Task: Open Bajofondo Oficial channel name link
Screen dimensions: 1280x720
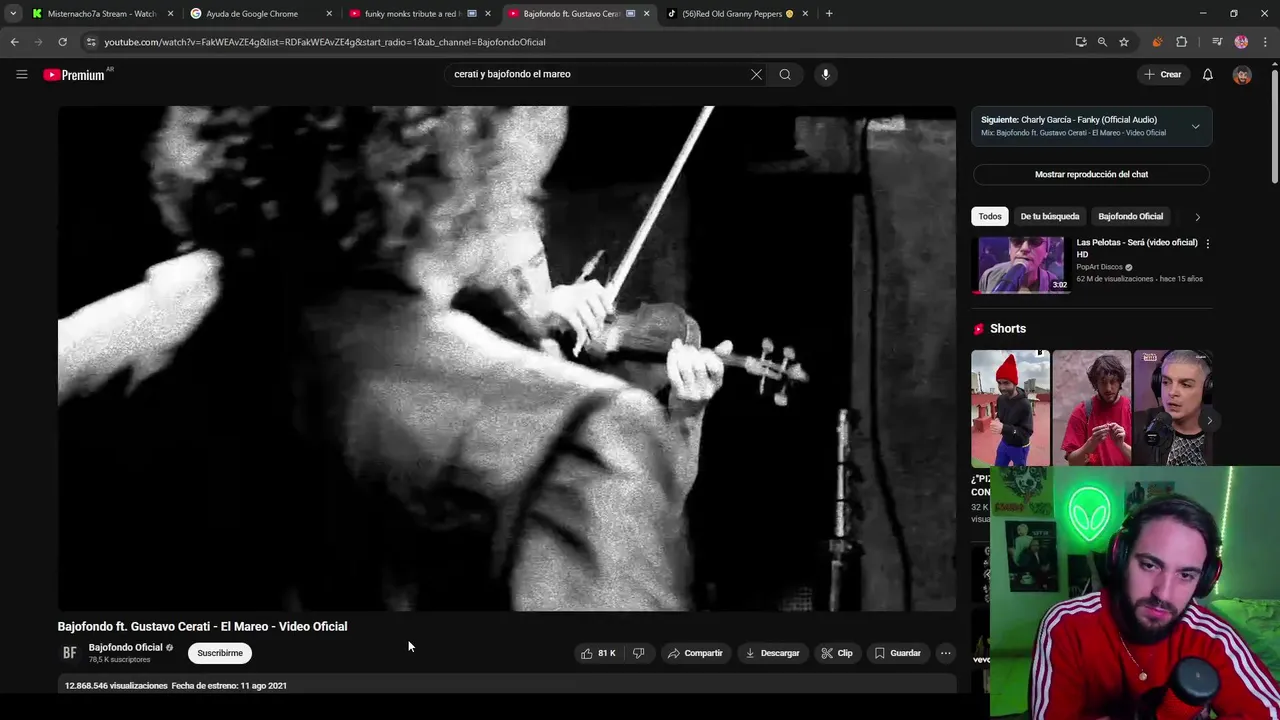Action: [125, 648]
